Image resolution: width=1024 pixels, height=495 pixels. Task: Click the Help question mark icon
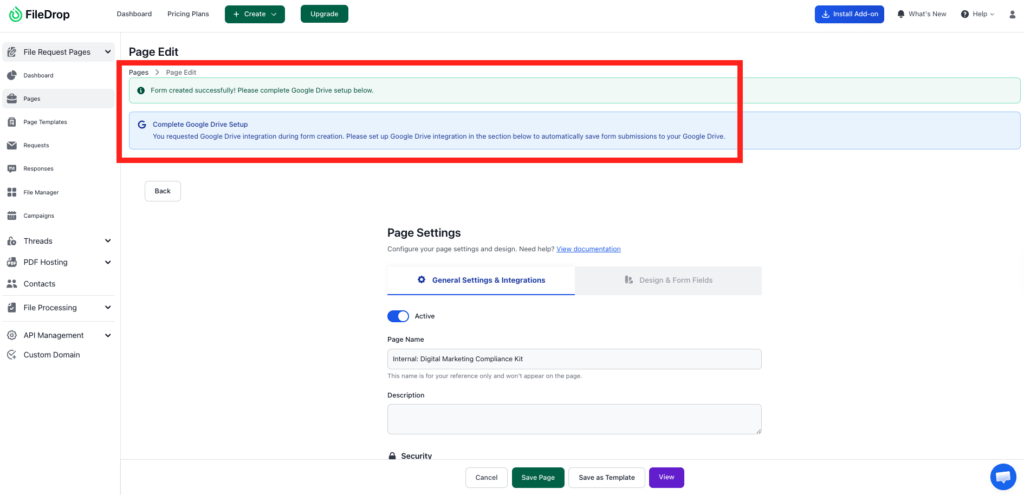[x=965, y=14]
